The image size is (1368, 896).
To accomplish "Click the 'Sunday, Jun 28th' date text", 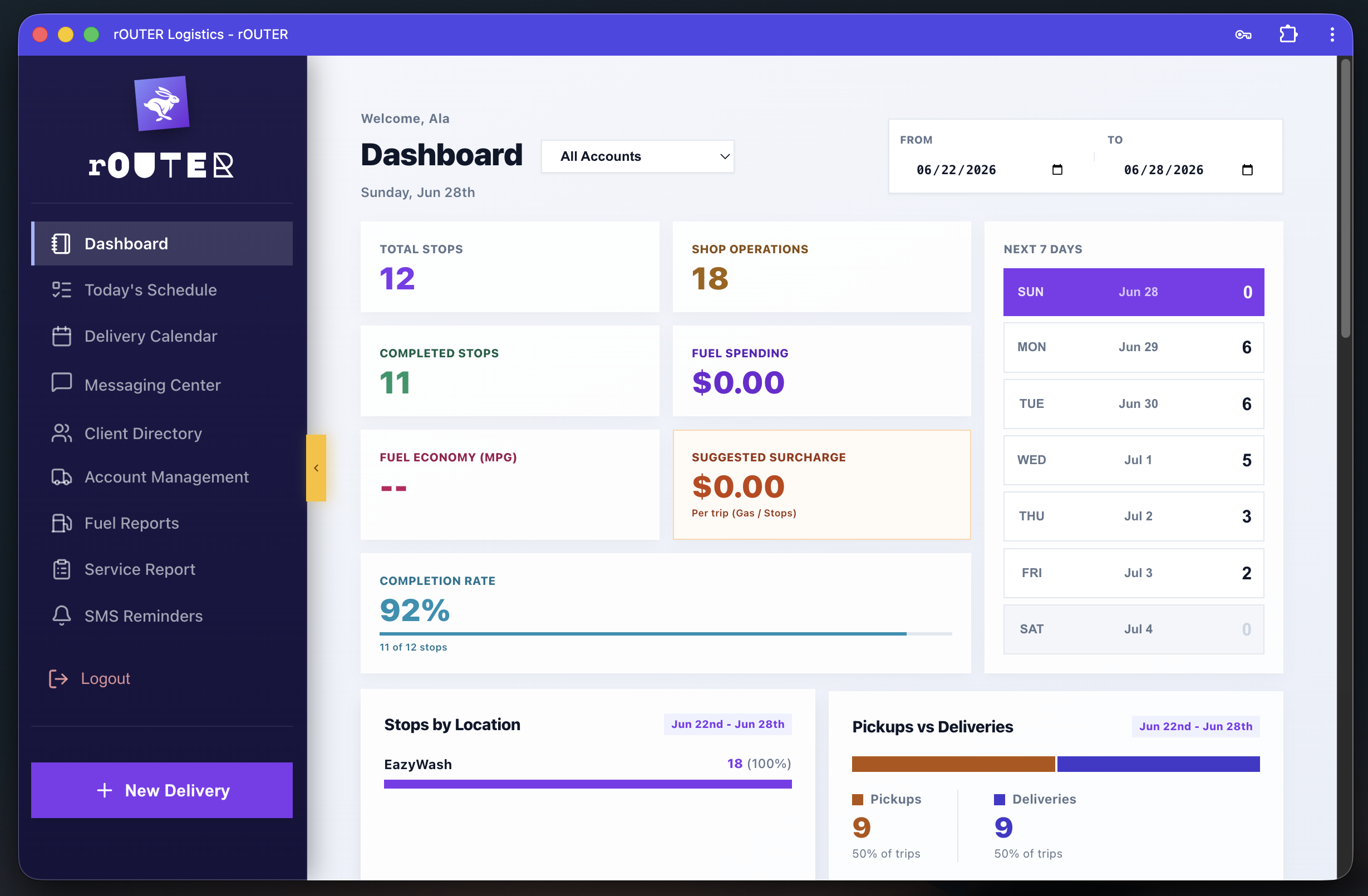I will tap(418, 192).
